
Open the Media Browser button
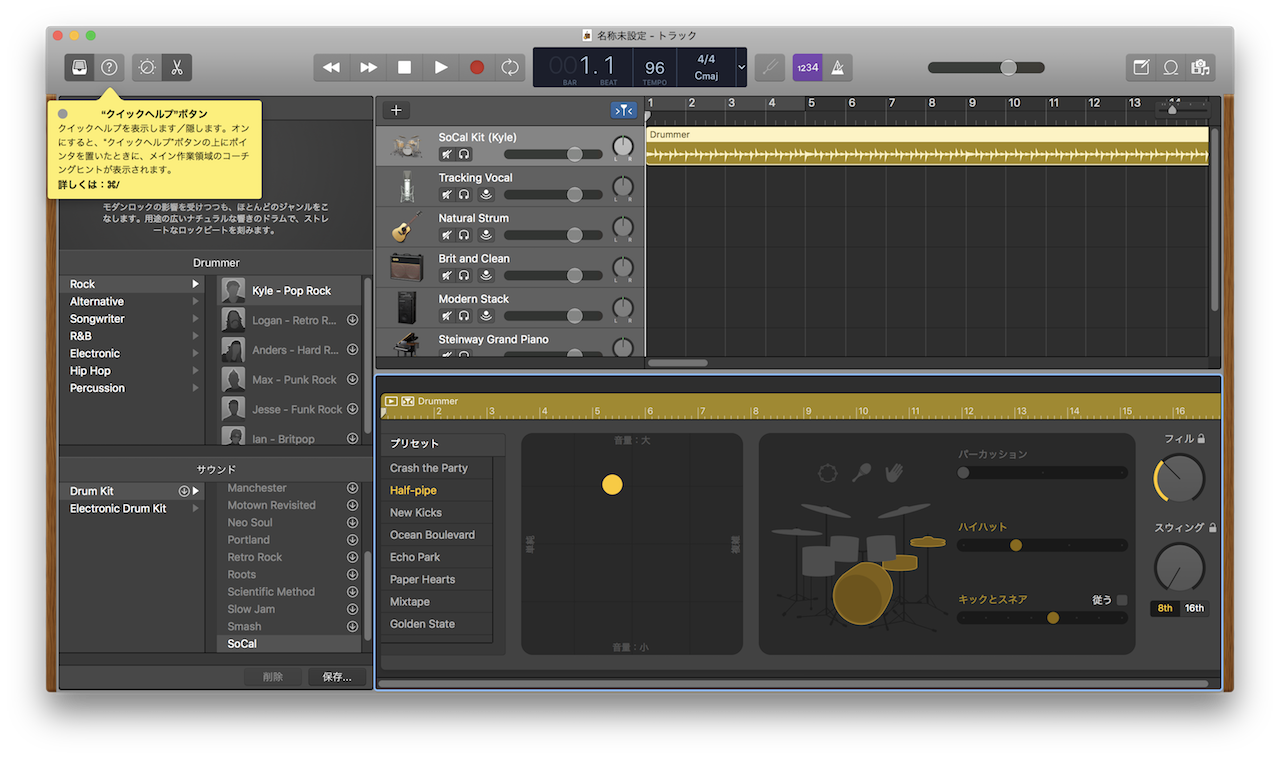click(1200, 67)
